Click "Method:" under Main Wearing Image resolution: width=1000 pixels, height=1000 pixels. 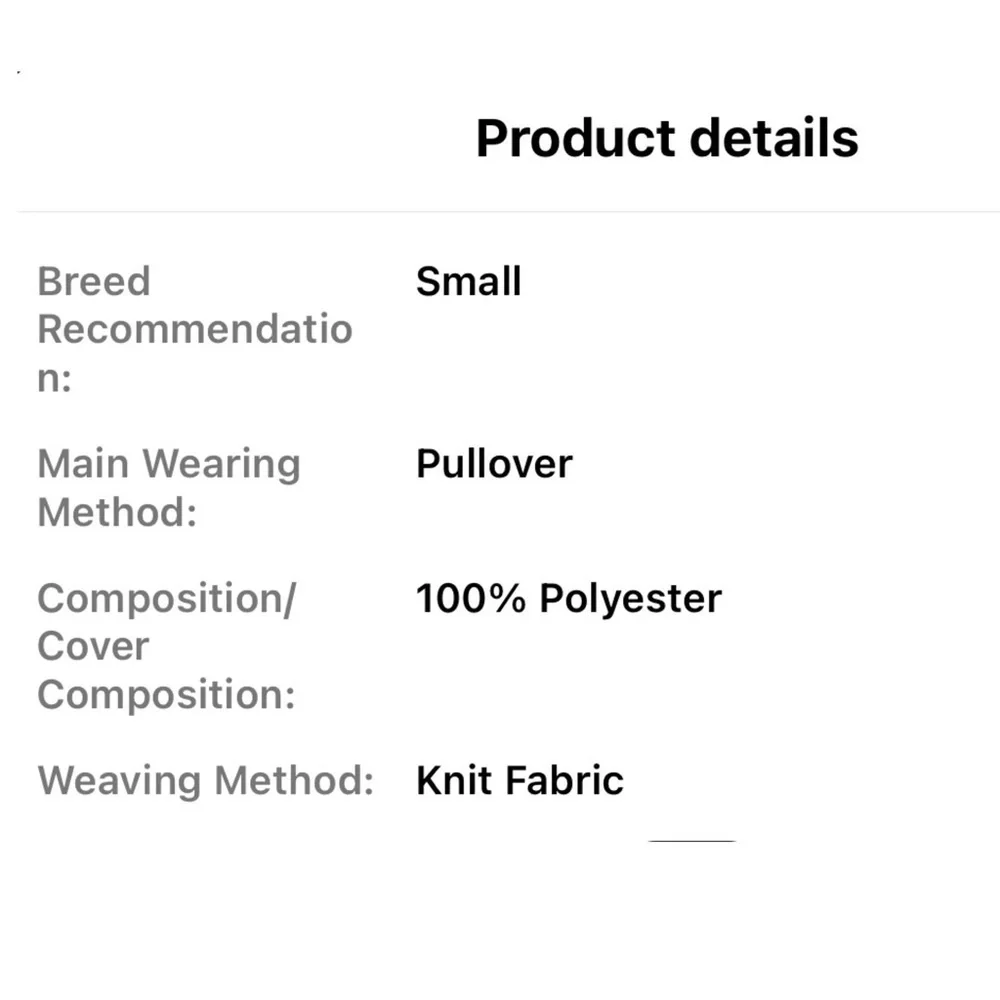[x=116, y=512]
